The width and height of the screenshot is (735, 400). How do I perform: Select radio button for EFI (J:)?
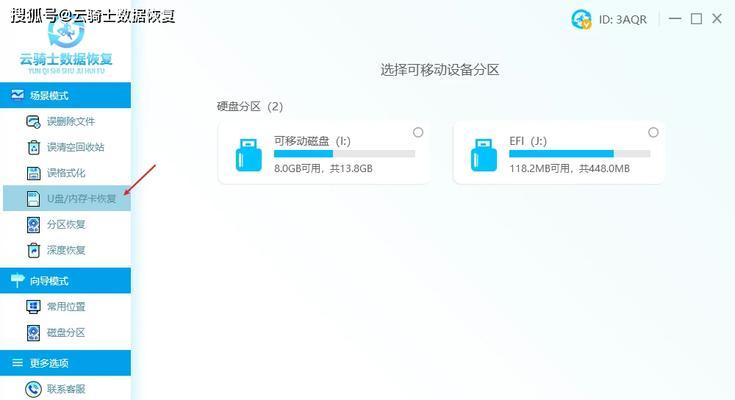tap(653, 133)
